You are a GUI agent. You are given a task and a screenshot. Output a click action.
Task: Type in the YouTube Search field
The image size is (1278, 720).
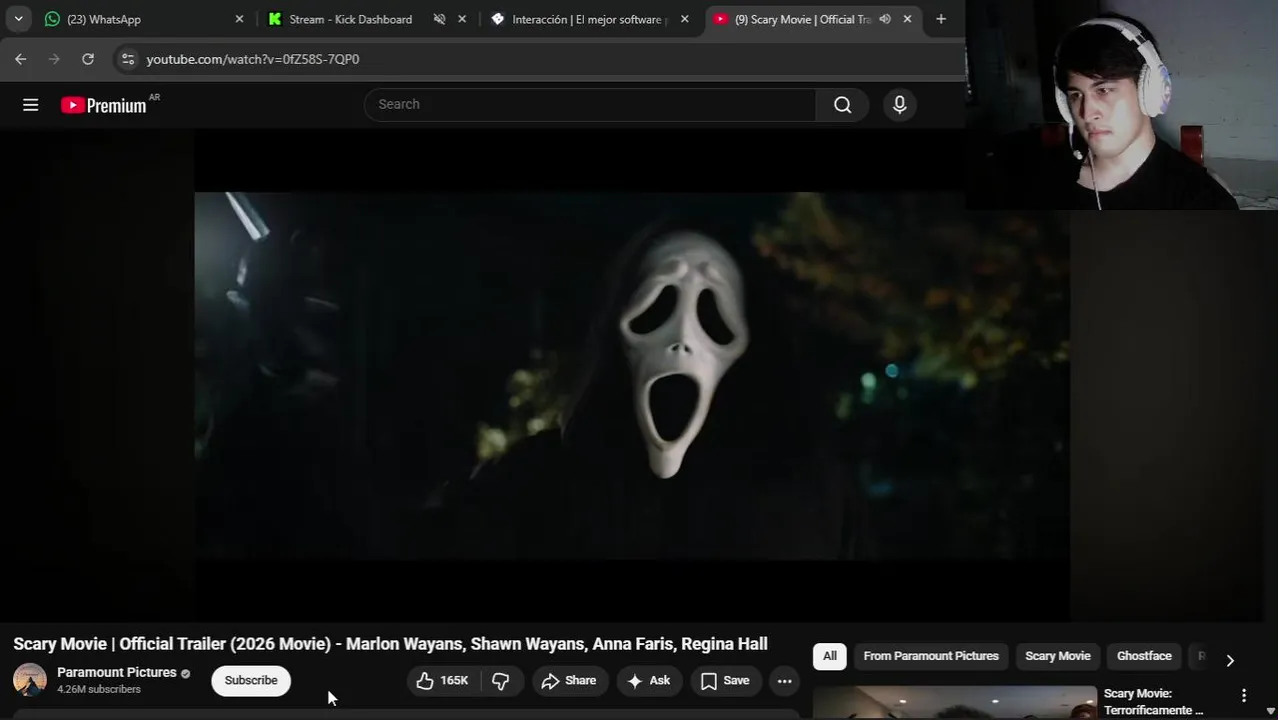590,105
